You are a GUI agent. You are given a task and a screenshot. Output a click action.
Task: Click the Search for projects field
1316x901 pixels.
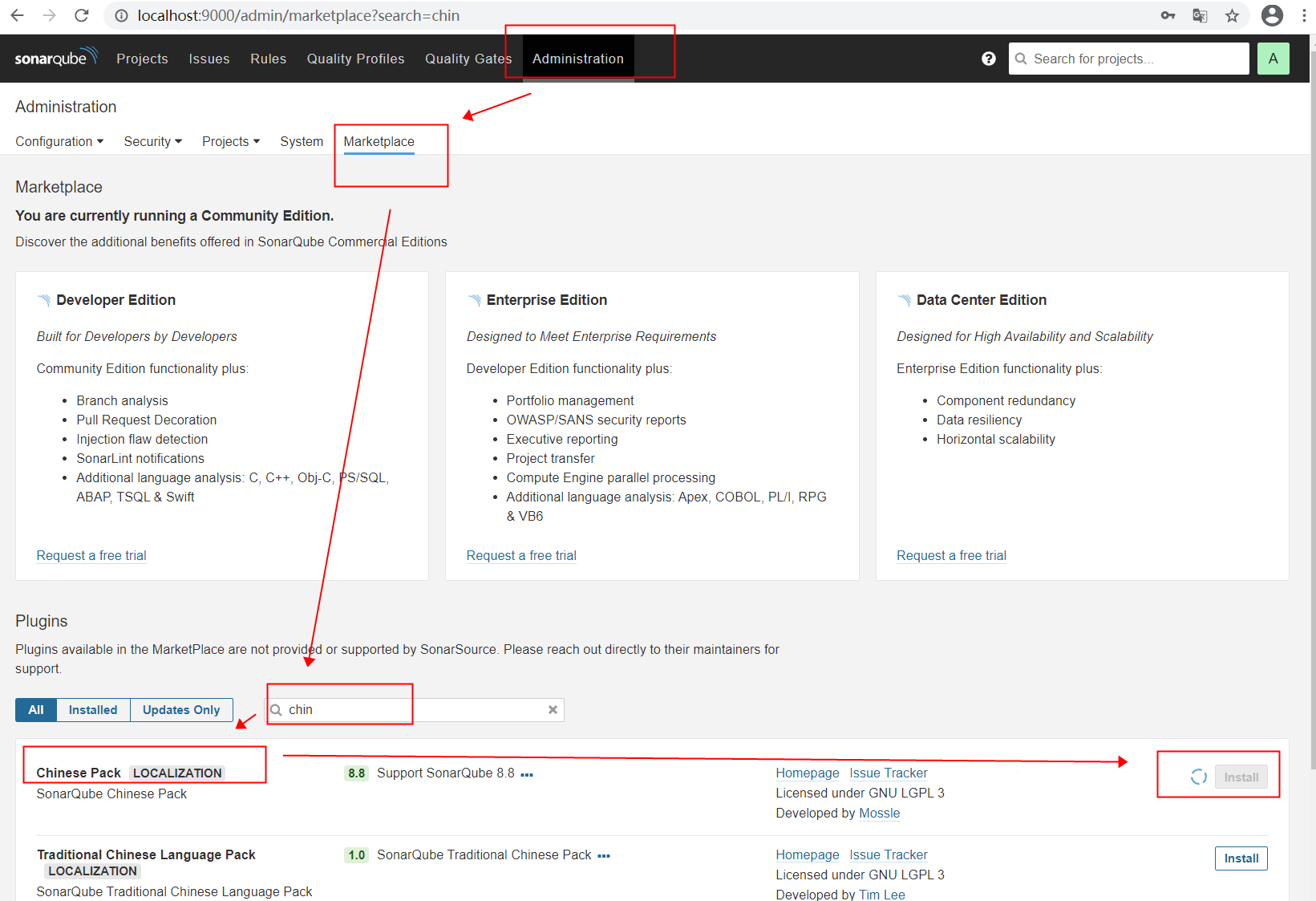1129,59
